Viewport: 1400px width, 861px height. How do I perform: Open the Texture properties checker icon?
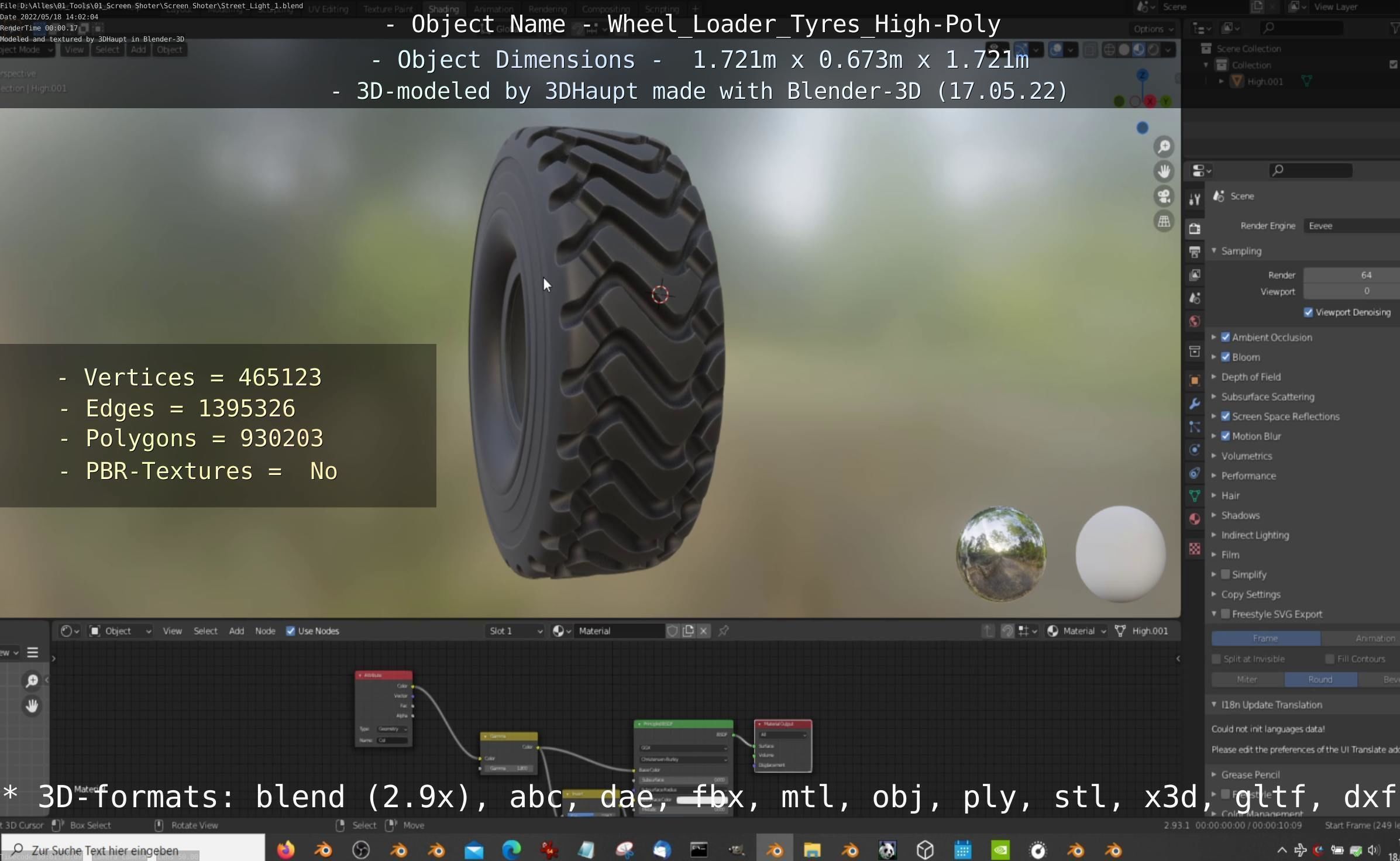[1195, 549]
